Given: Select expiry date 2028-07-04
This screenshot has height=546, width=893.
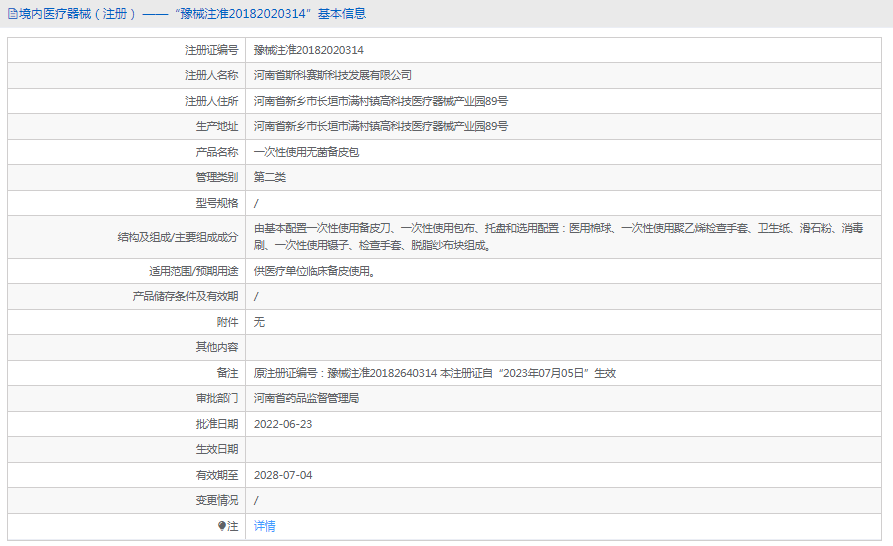Looking at the screenshot, I should (x=283, y=475).
